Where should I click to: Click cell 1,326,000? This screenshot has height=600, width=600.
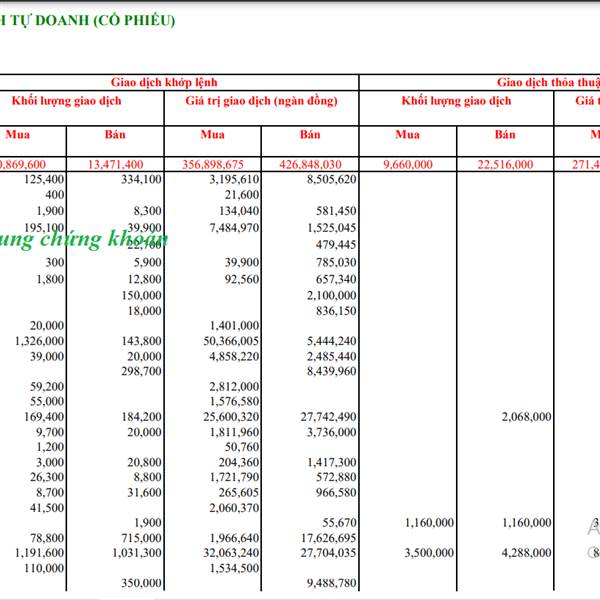click(x=39, y=341)
